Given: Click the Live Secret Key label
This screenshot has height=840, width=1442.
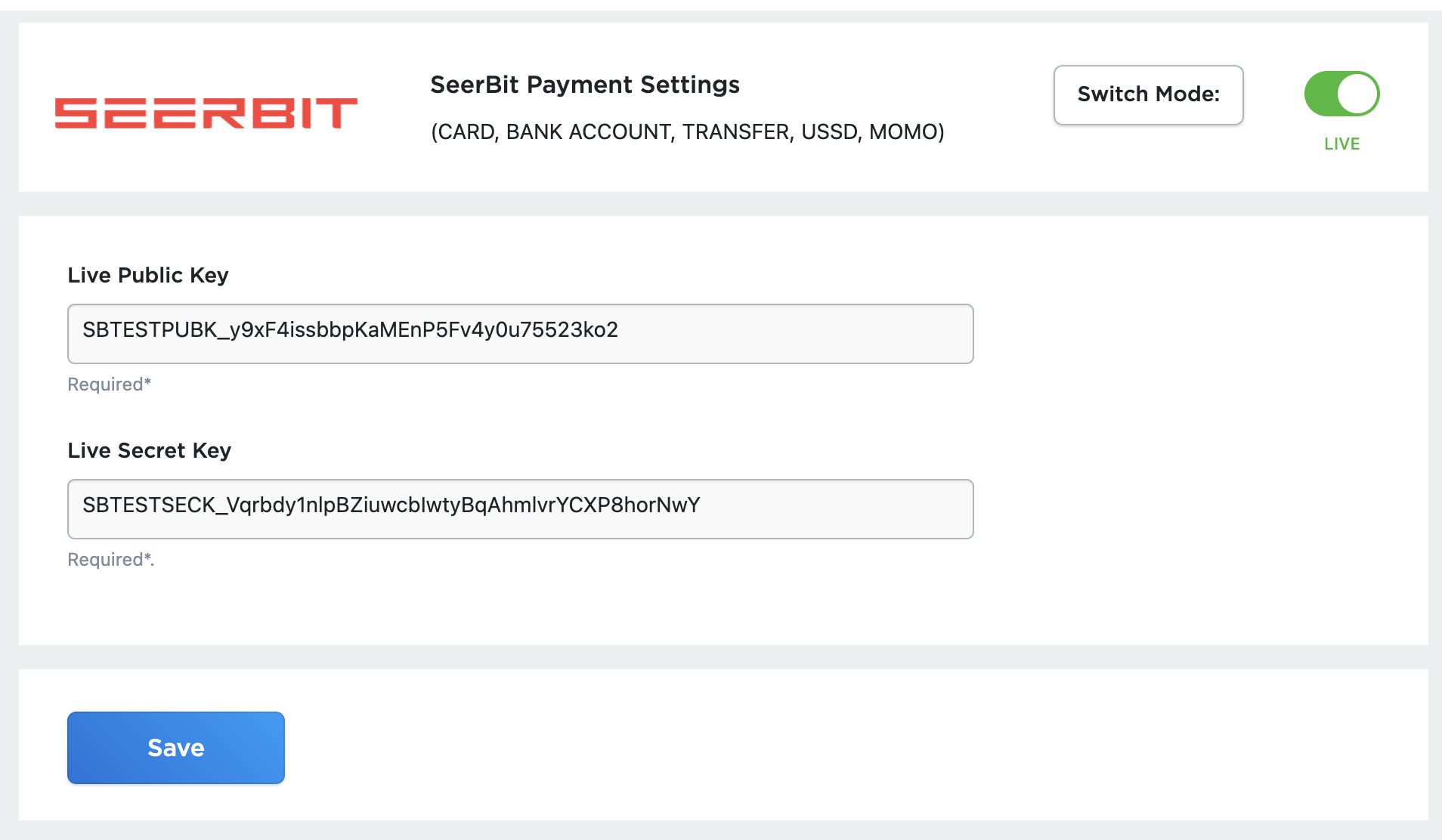Looking at the screenshot, I should (x=150, y=450).
